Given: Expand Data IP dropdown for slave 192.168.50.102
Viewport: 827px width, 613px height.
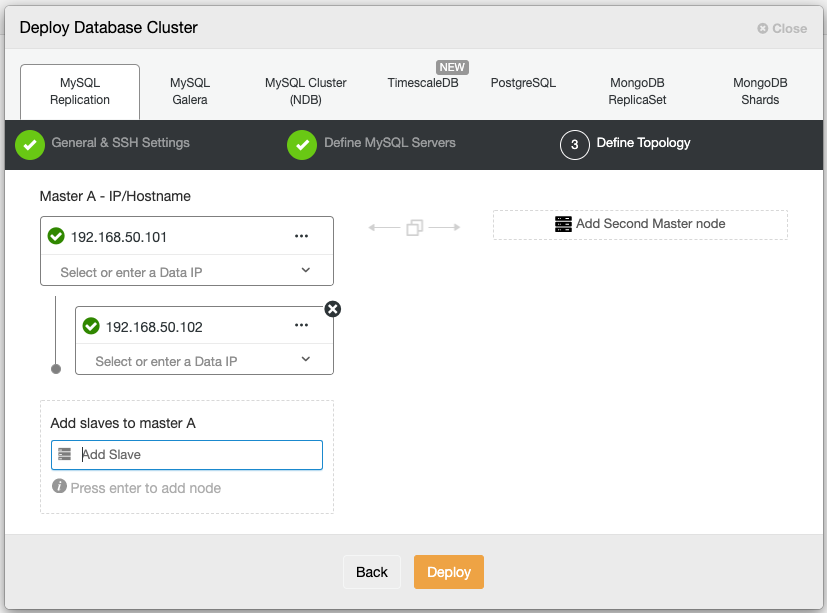Looking at the screenshot, I should coord(306,359).
